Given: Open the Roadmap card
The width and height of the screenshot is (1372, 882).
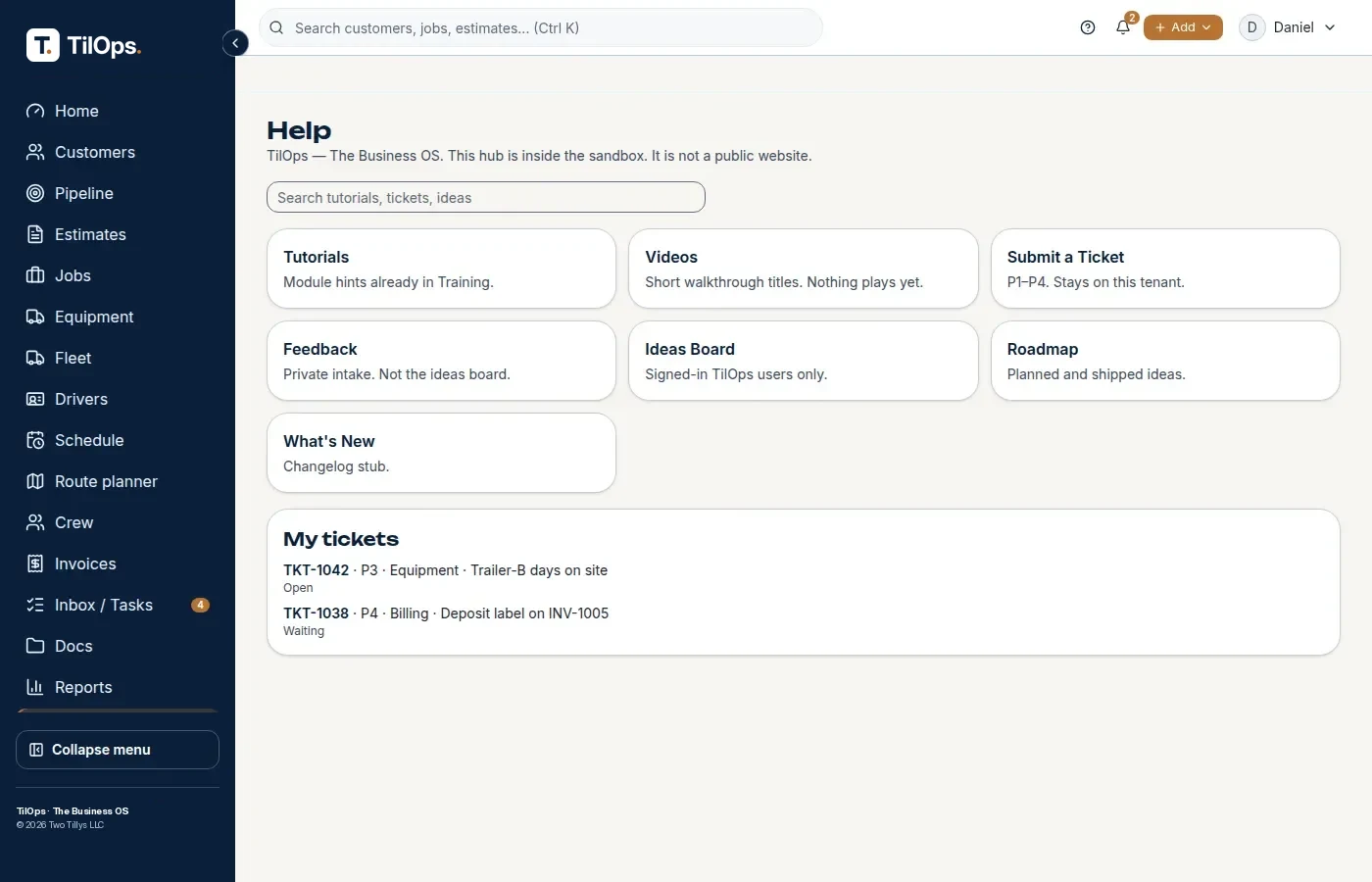Looking at the screenshot, I should (1165, 361).
